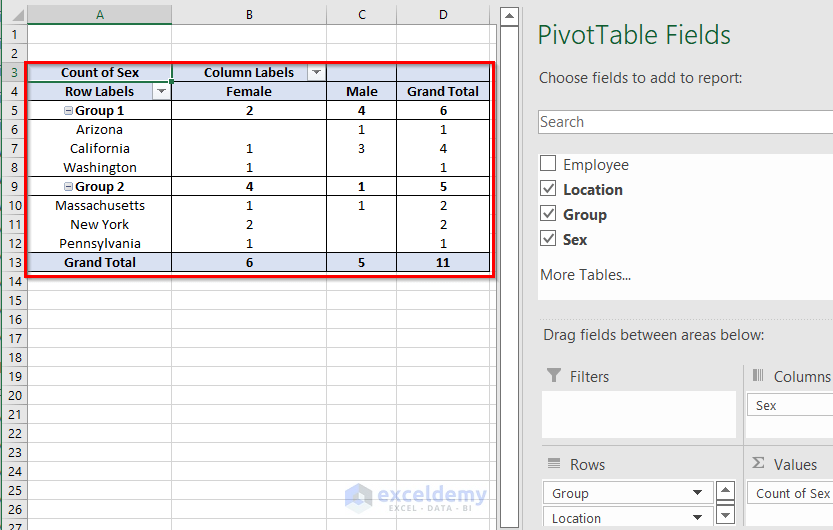Select the Location field name
This screenshot has width=833, height=530.
point(593,190)
